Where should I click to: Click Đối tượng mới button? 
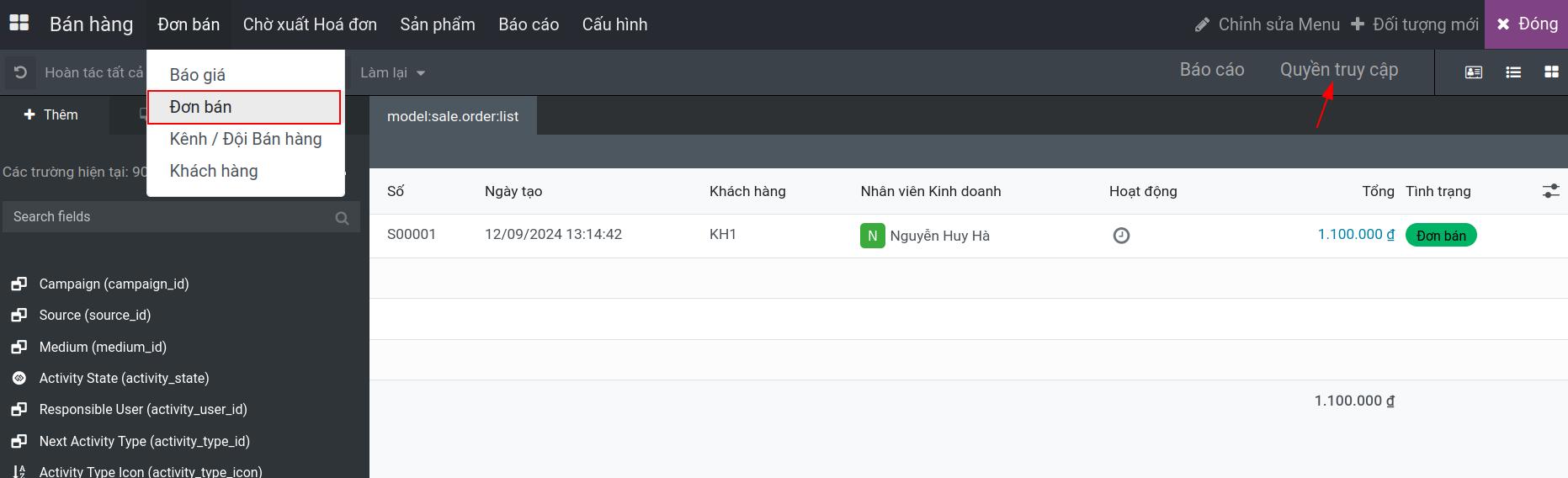pos(1415,24)
